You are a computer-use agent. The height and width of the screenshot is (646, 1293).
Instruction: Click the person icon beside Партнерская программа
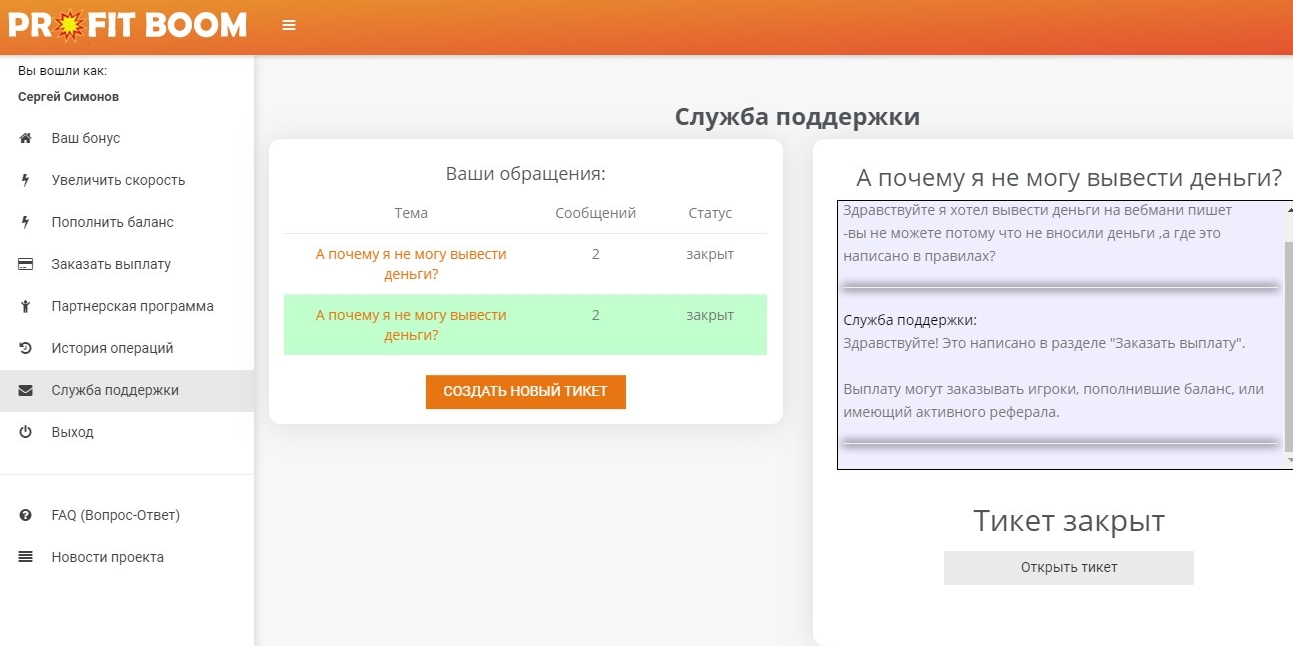[x=26, y=307]
